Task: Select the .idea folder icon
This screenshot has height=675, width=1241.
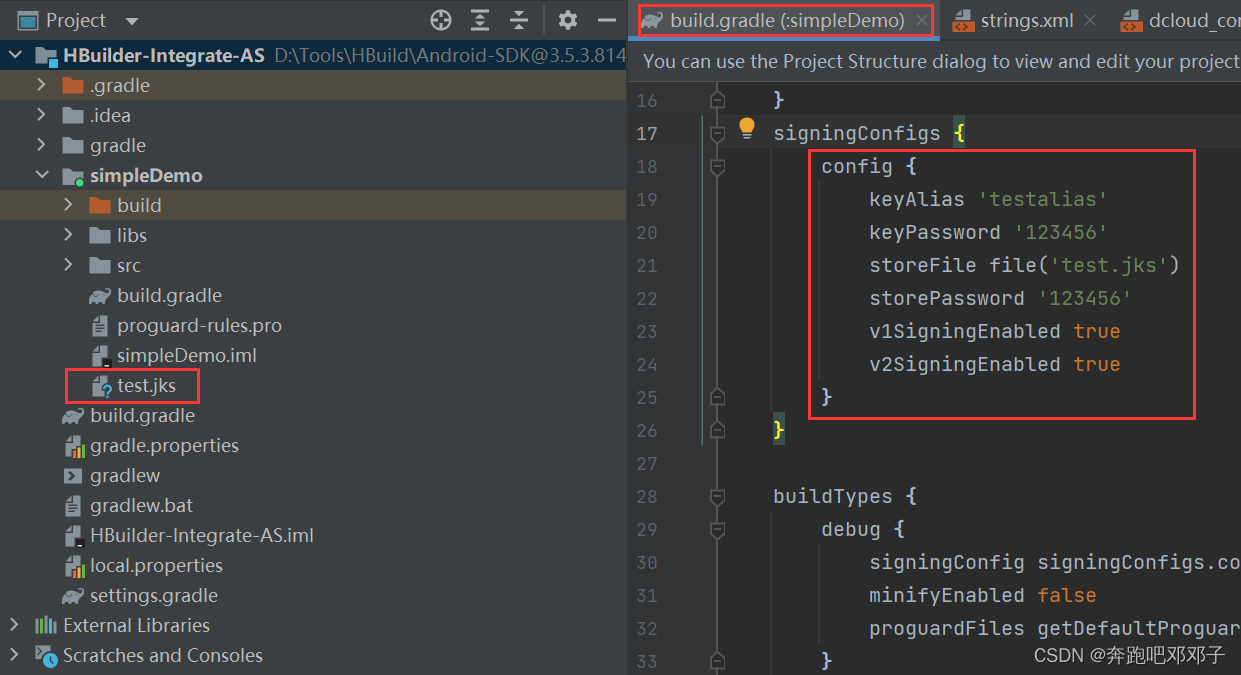Action: pyautogui.click(x=72, y=115)
